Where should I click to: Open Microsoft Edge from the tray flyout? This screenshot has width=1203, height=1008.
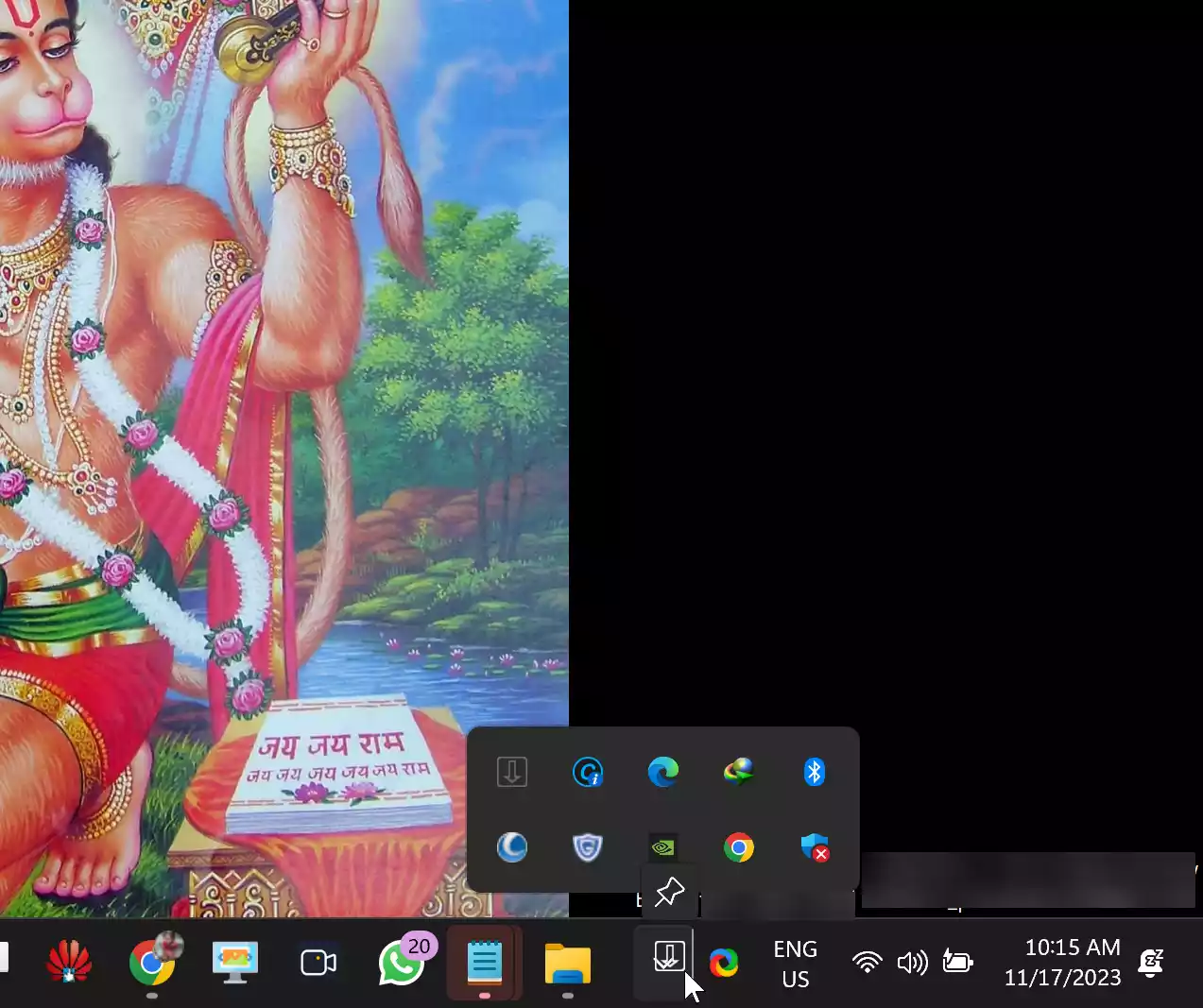point(663,772)
